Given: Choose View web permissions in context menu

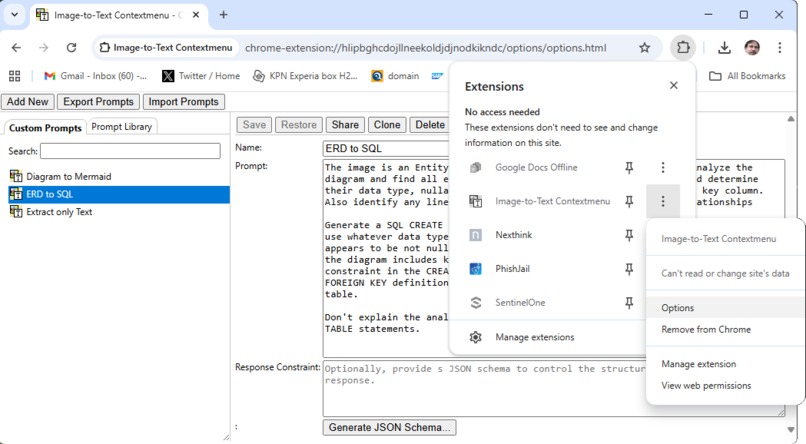Looking at the screenshot, I should point(725,385).
